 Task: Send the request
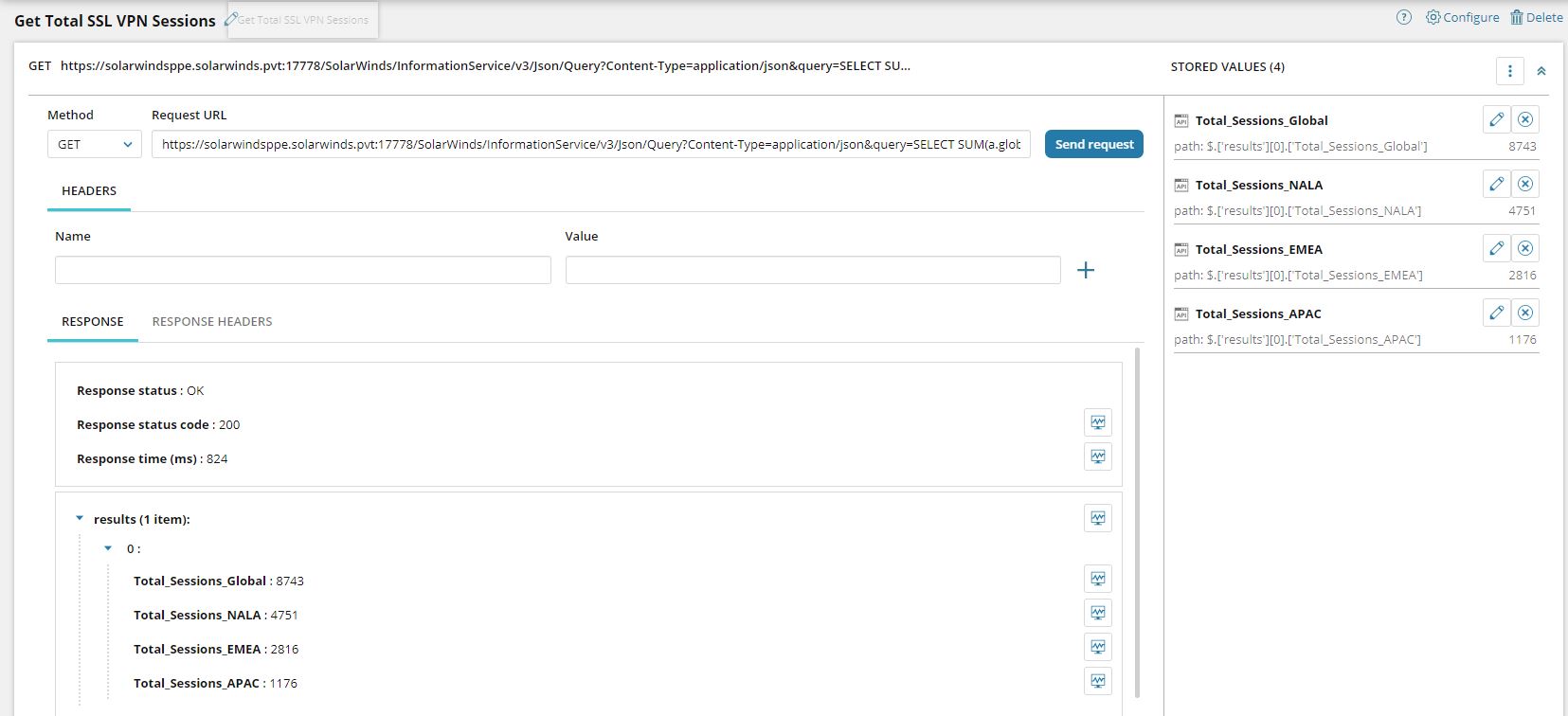point(1094,144)
